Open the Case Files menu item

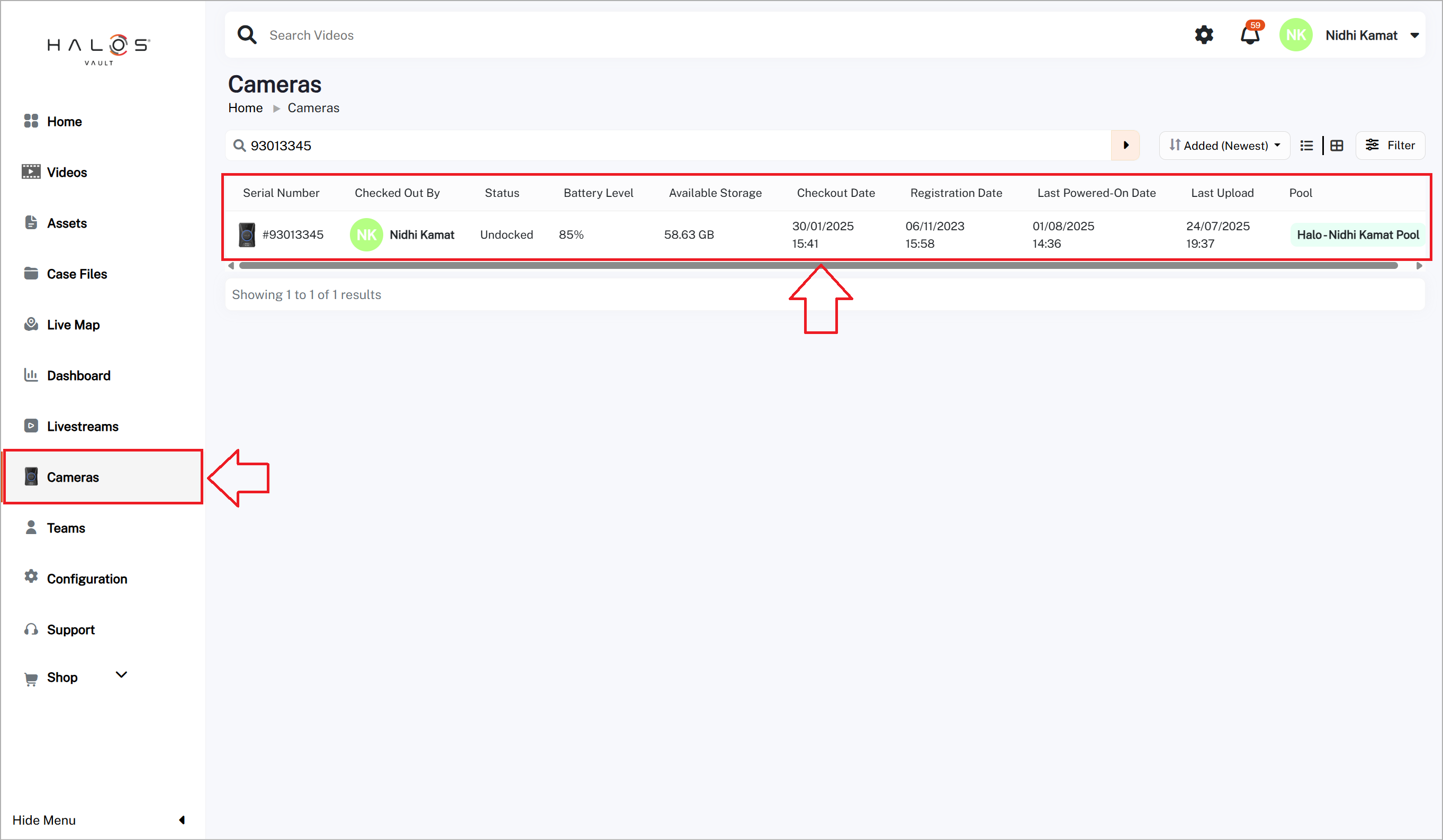click(77, 274)
